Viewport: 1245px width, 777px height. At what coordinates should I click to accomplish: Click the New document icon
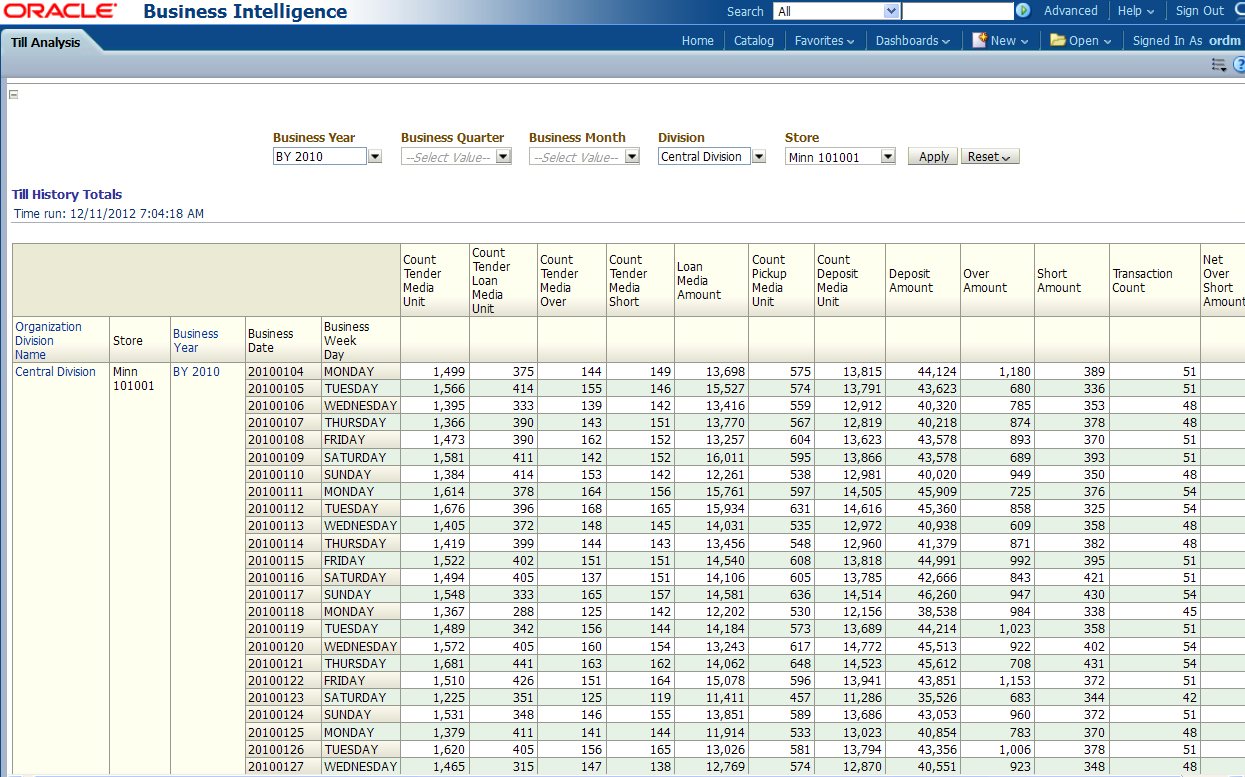click(980, 41)
